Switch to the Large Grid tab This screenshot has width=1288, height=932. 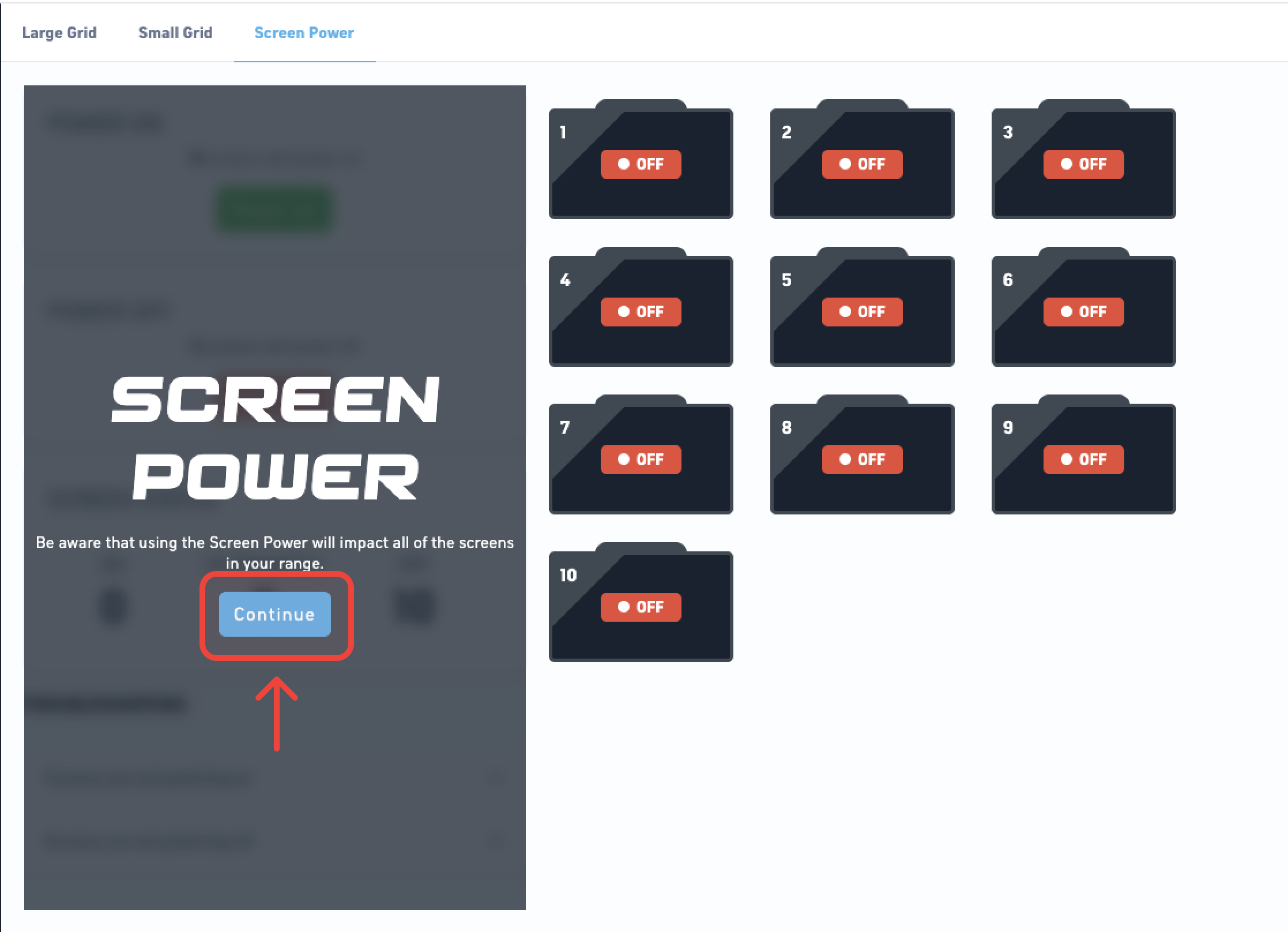coord(59,33)
